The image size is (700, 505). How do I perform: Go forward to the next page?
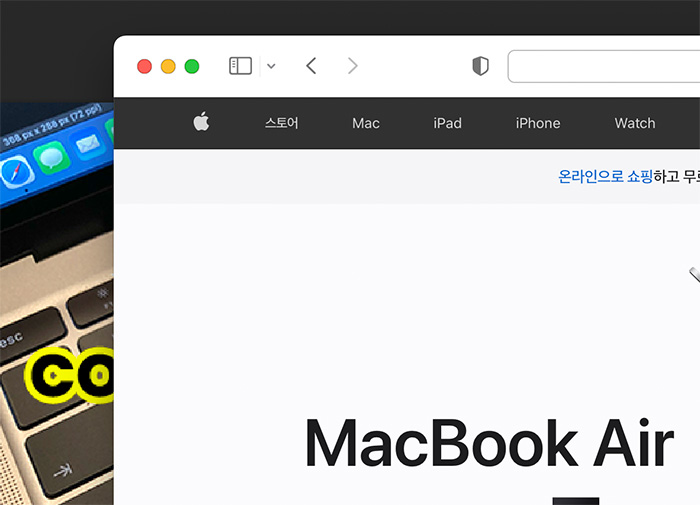click(353, 66)
